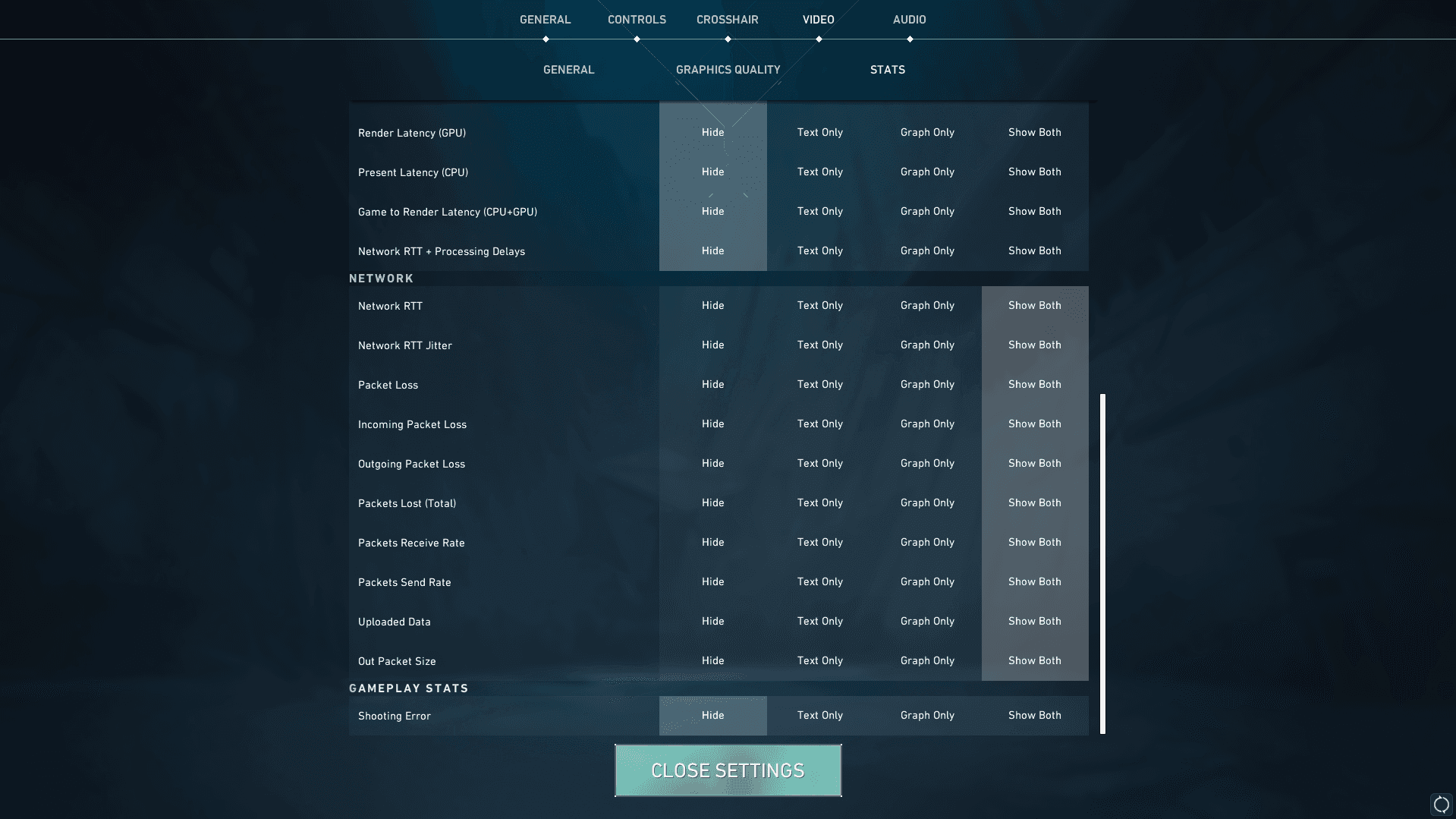Viewport: 1456px width, 819px height.
Task: Click the Uploaded Data row label
Action: tap(394, 622)
